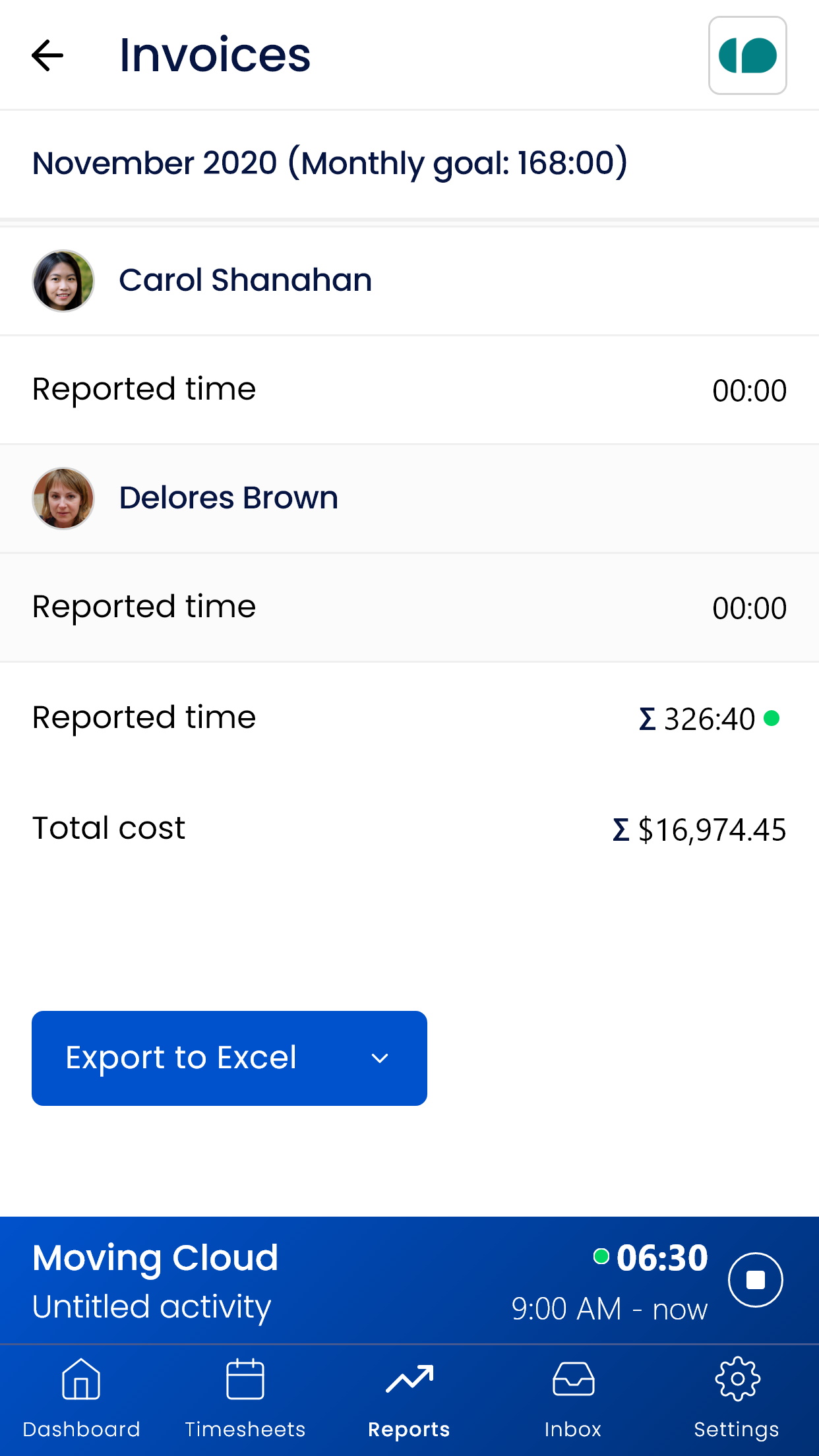
Task: Tap the 06:30 running timer display
Action: [661, 1258]
